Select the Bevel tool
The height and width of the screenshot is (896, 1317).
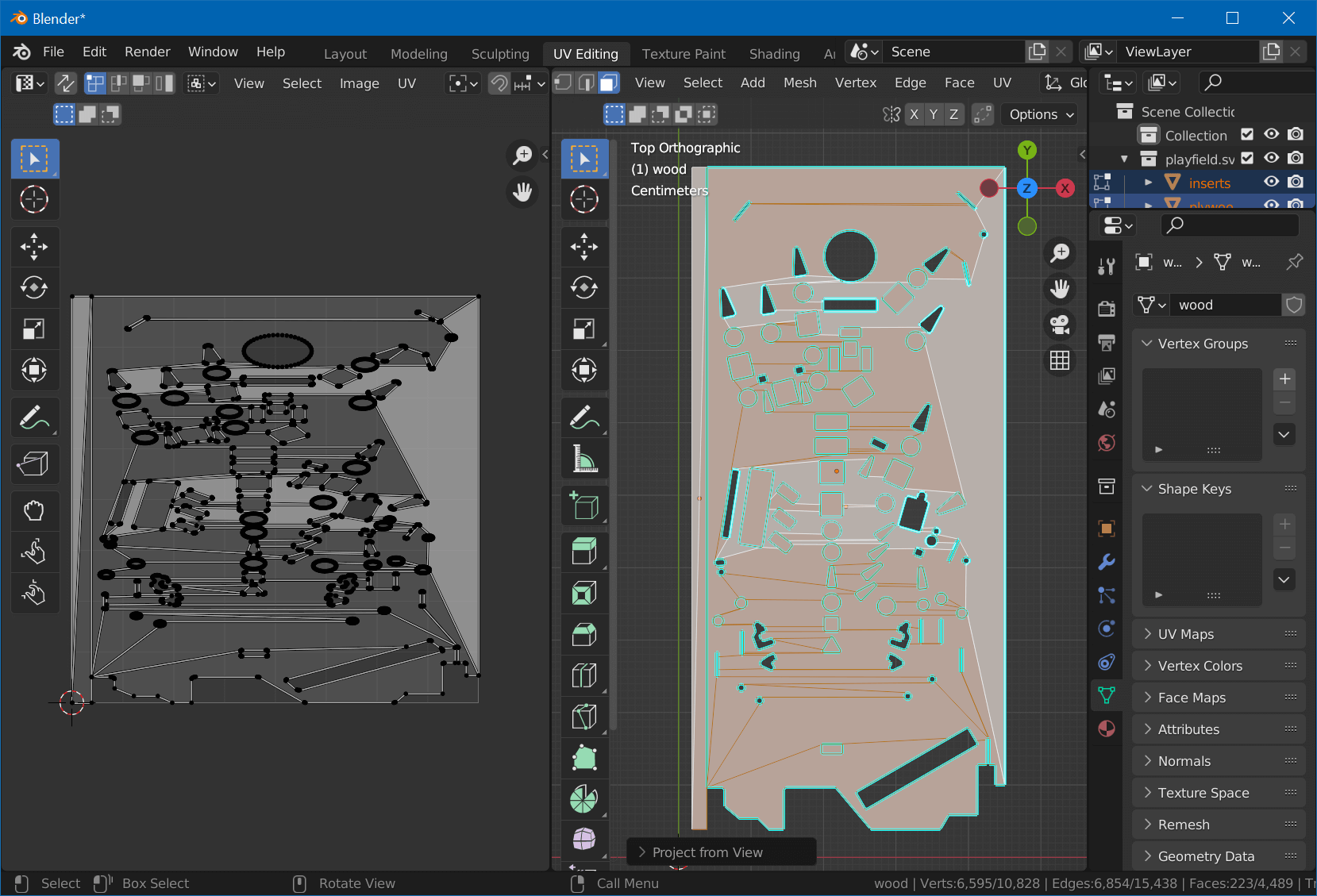coord(585,634)
